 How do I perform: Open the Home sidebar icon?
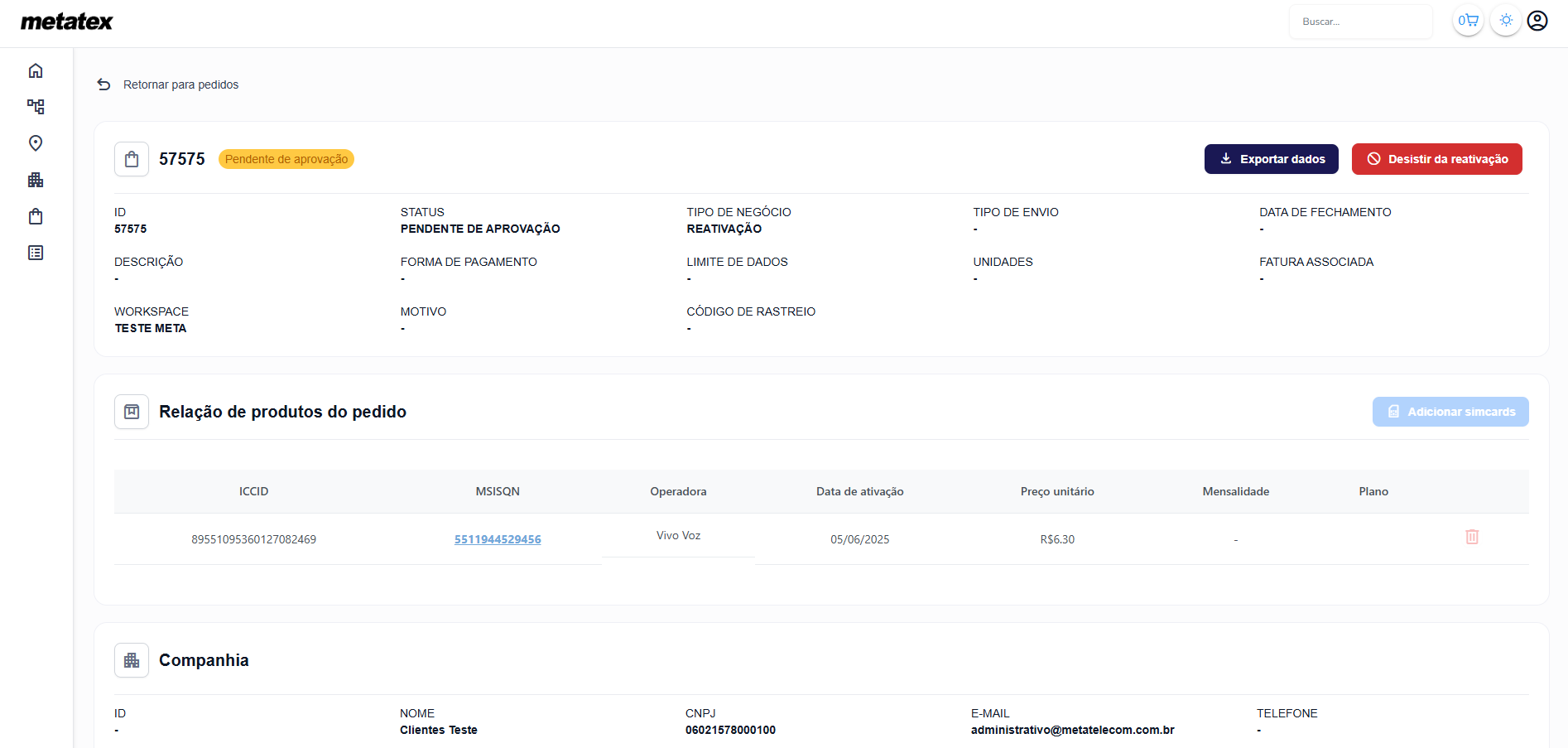36,70
